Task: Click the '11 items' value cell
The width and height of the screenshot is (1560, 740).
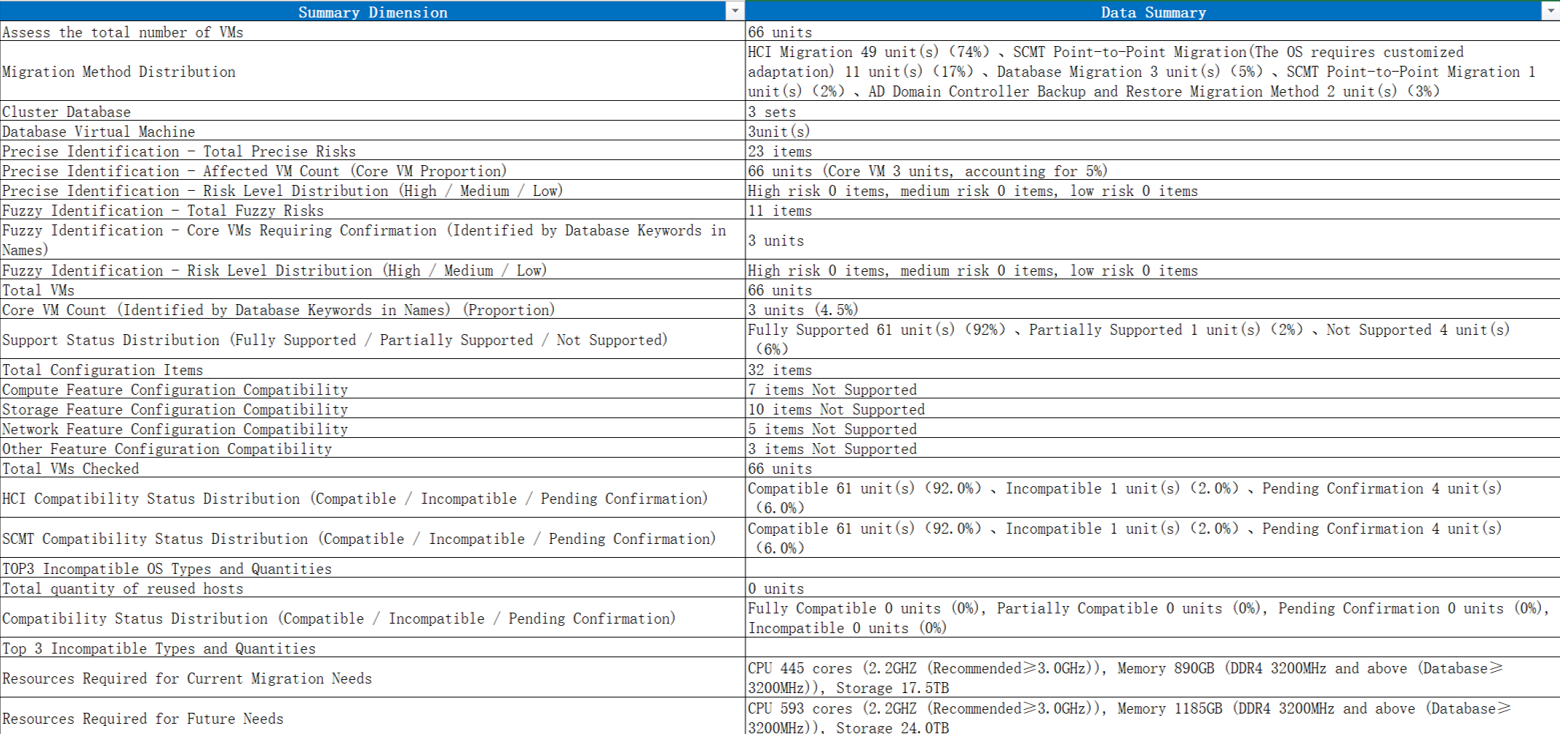Action: 1152,211
